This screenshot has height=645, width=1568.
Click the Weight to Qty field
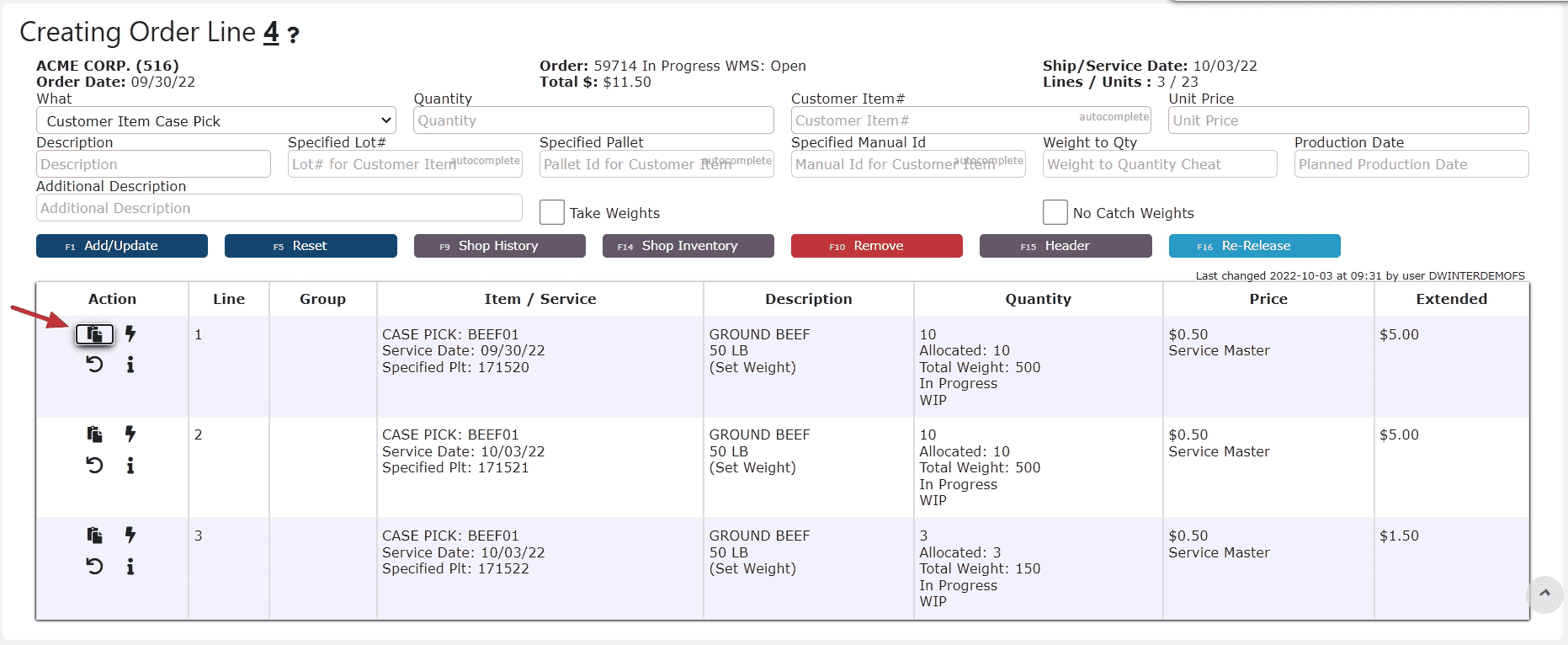1160,164
